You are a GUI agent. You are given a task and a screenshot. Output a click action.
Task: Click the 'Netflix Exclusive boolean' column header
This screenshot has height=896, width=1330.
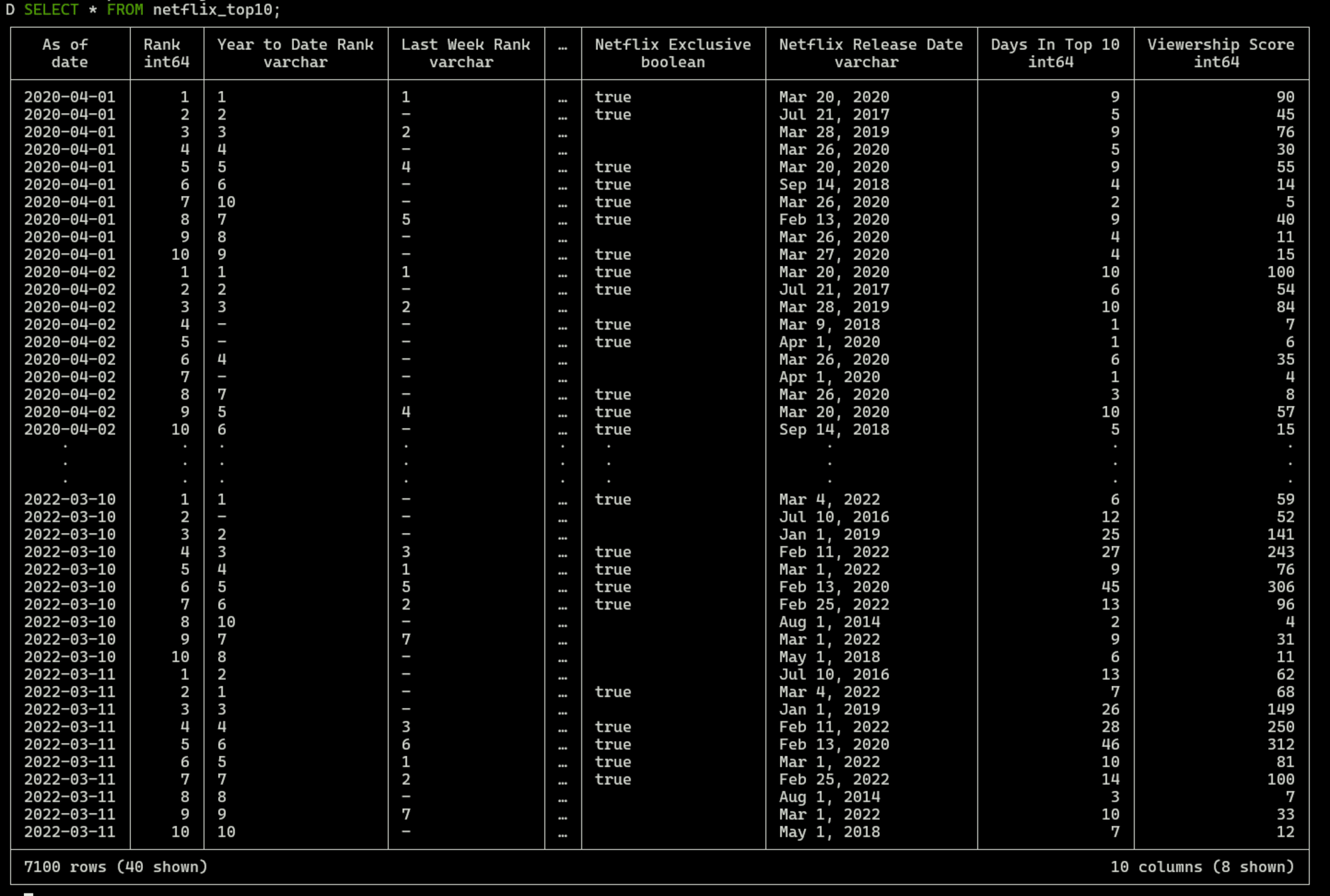click(x=673, y=53)
